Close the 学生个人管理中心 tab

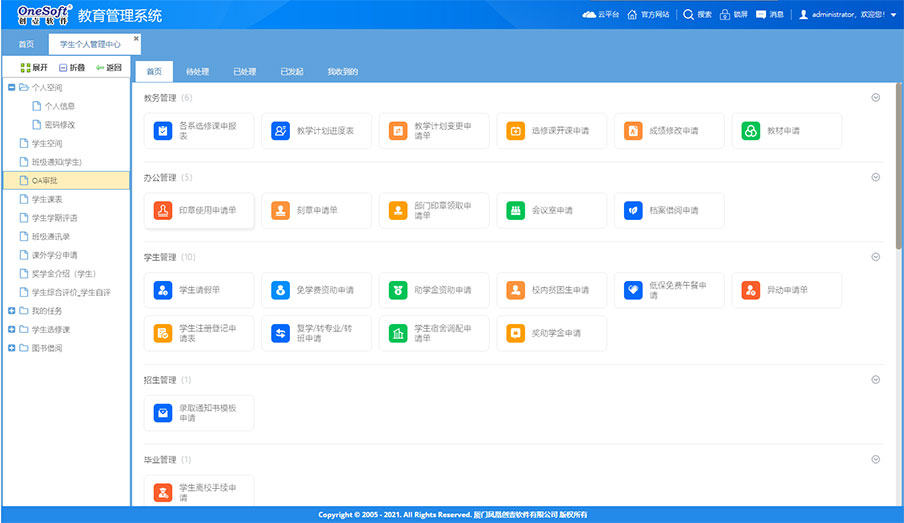137,38
